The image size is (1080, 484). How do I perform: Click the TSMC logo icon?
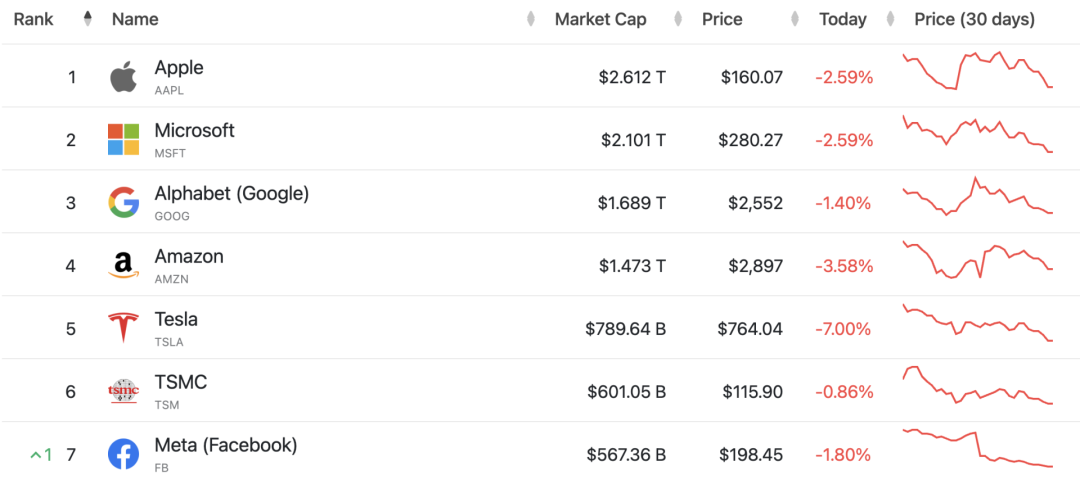(x=123, y=391)
